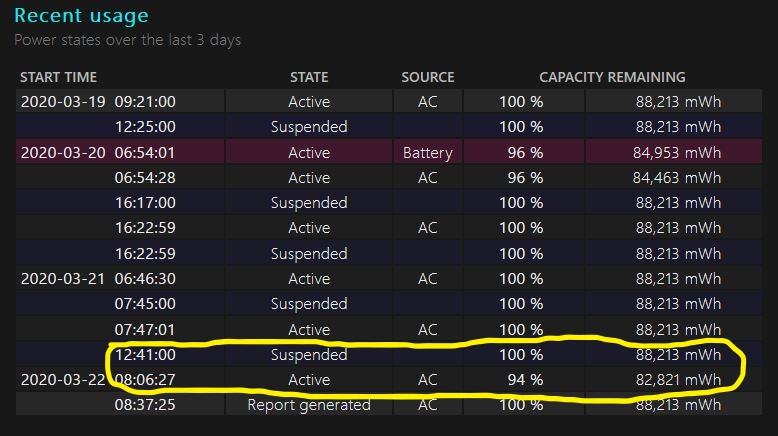Click the Suspended state at 12:25:00
The image size is (778, 436).
pyautogui.click(x=309, y=127)
